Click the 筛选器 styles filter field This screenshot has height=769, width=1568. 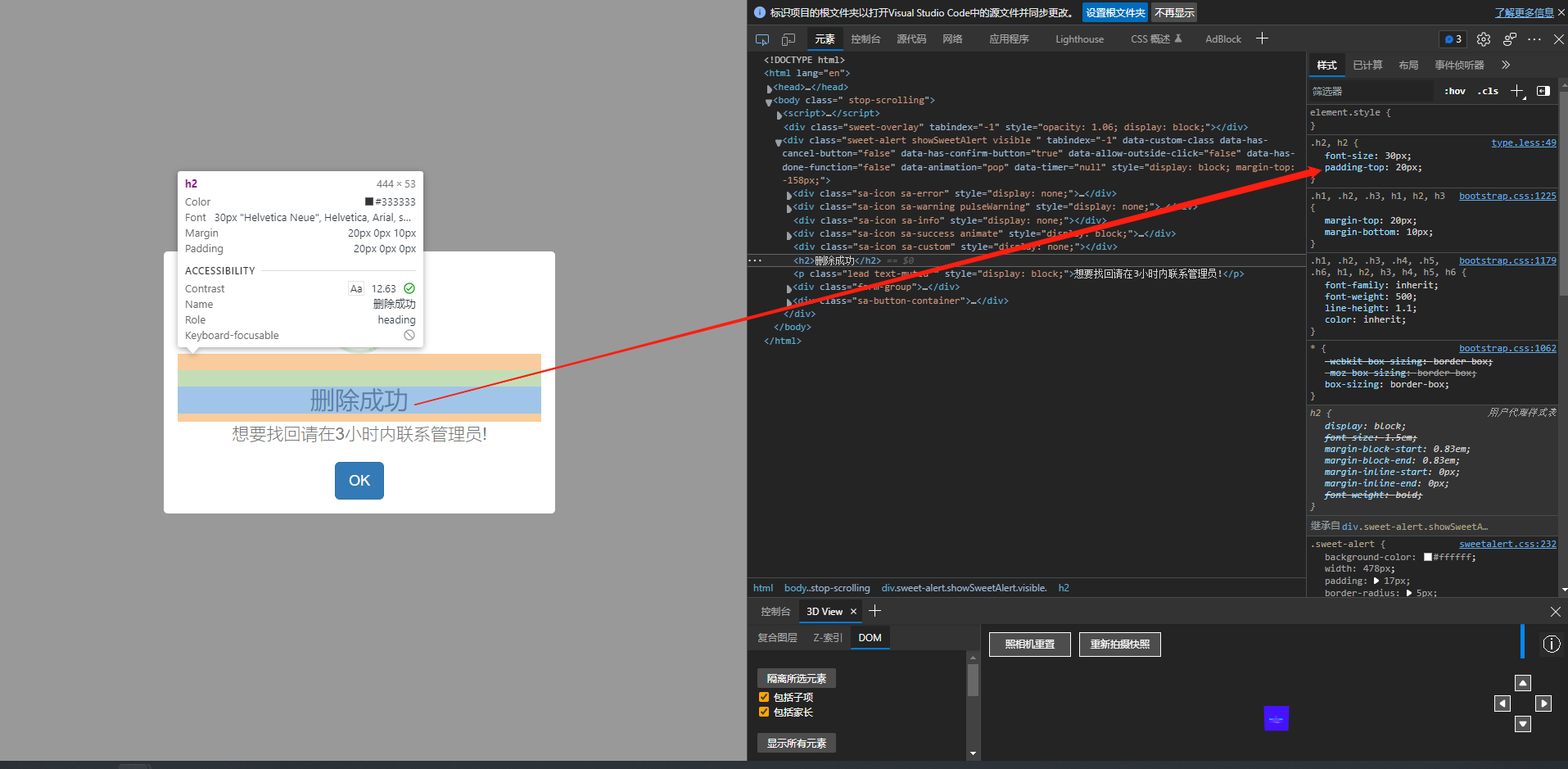[x=1371, y=91]
